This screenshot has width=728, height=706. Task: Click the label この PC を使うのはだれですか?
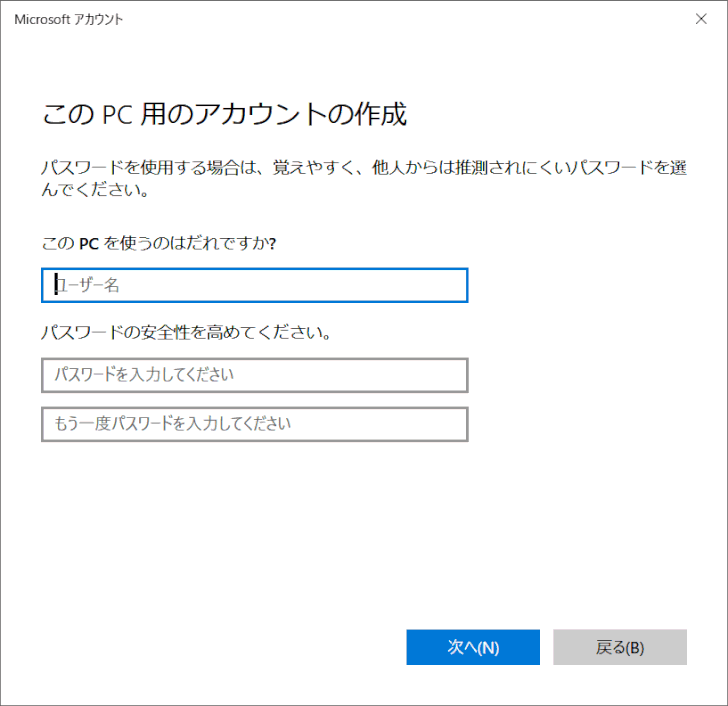(159, 243)
